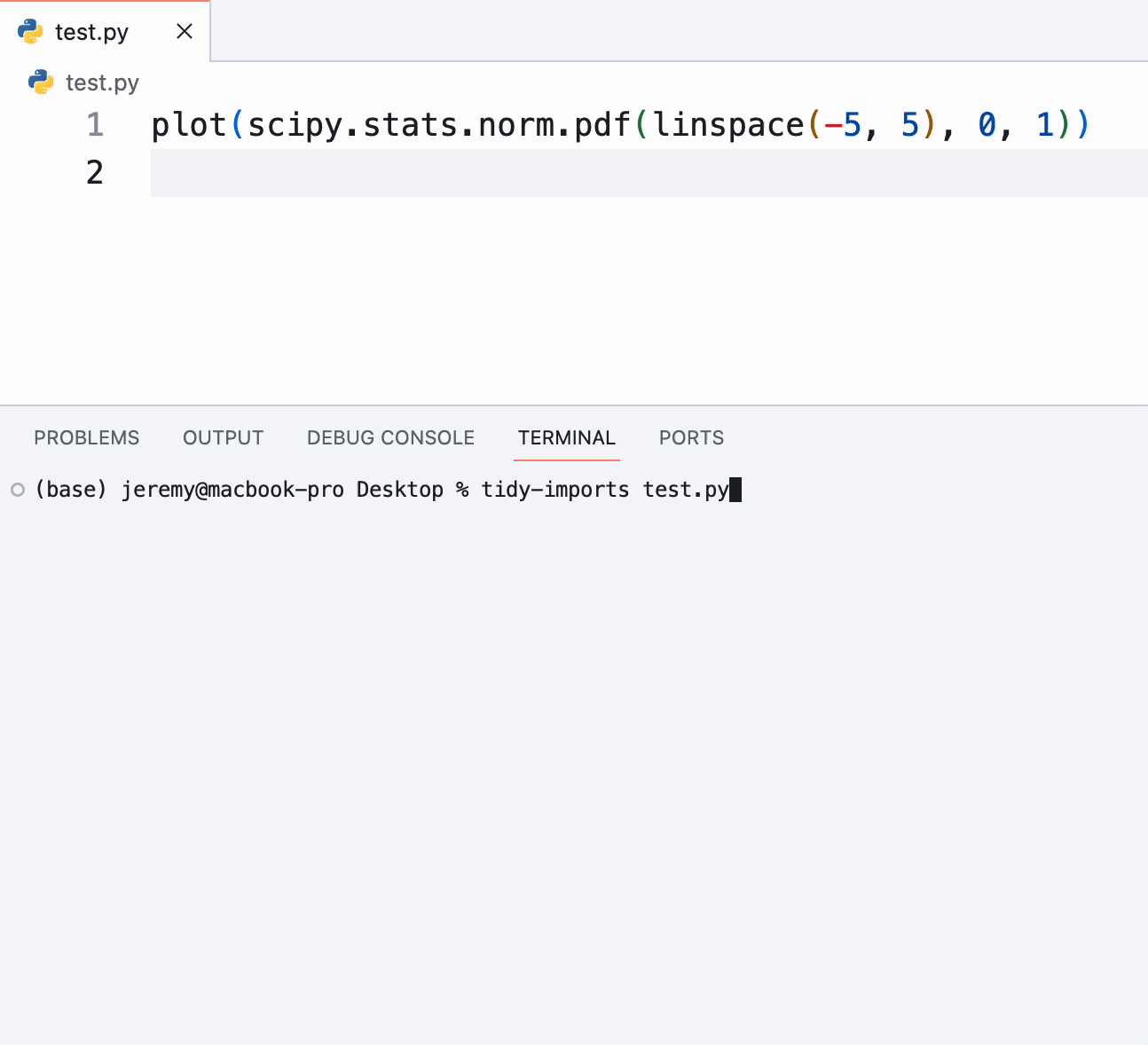Focus the terminal at tidy-imports command
Screen dimensions: 1148x1045
[x=554, y=490]
